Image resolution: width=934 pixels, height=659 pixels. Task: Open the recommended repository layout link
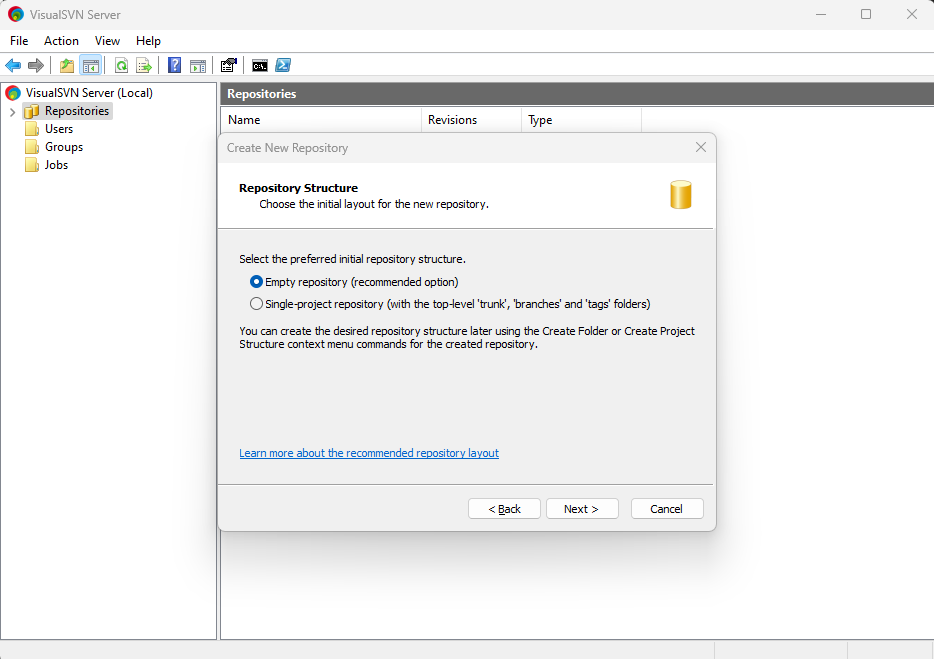[x=369, y=453]
